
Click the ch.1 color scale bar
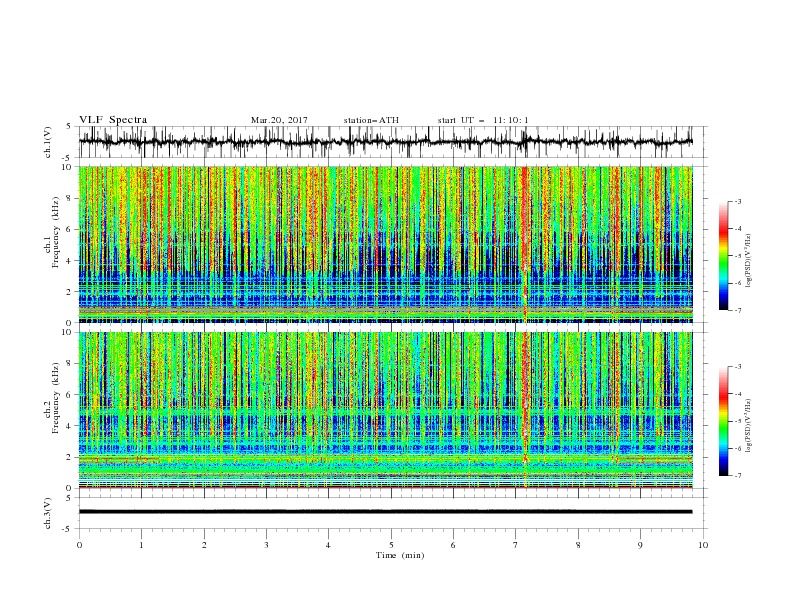point(723,256)
